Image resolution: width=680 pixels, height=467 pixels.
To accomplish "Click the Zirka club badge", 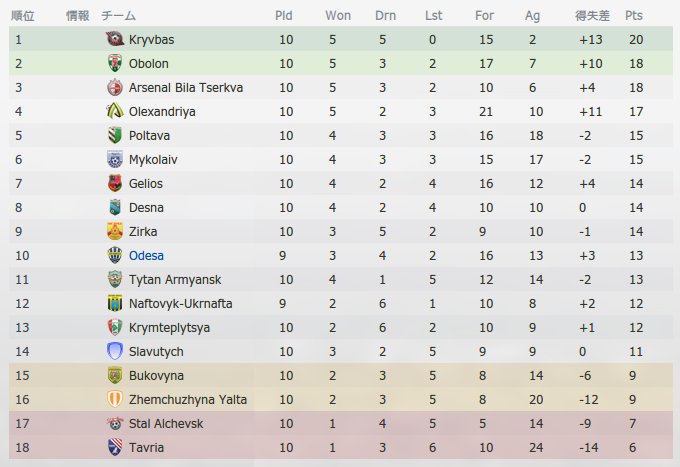I will click(x=114, y=231).
